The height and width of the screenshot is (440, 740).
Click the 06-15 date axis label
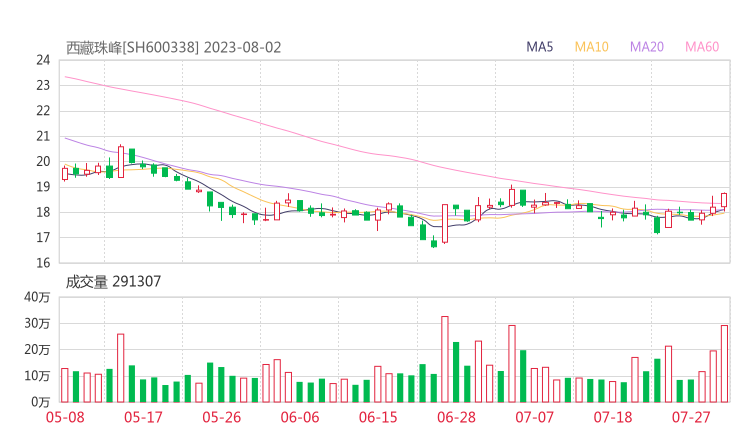pos(378,417)
